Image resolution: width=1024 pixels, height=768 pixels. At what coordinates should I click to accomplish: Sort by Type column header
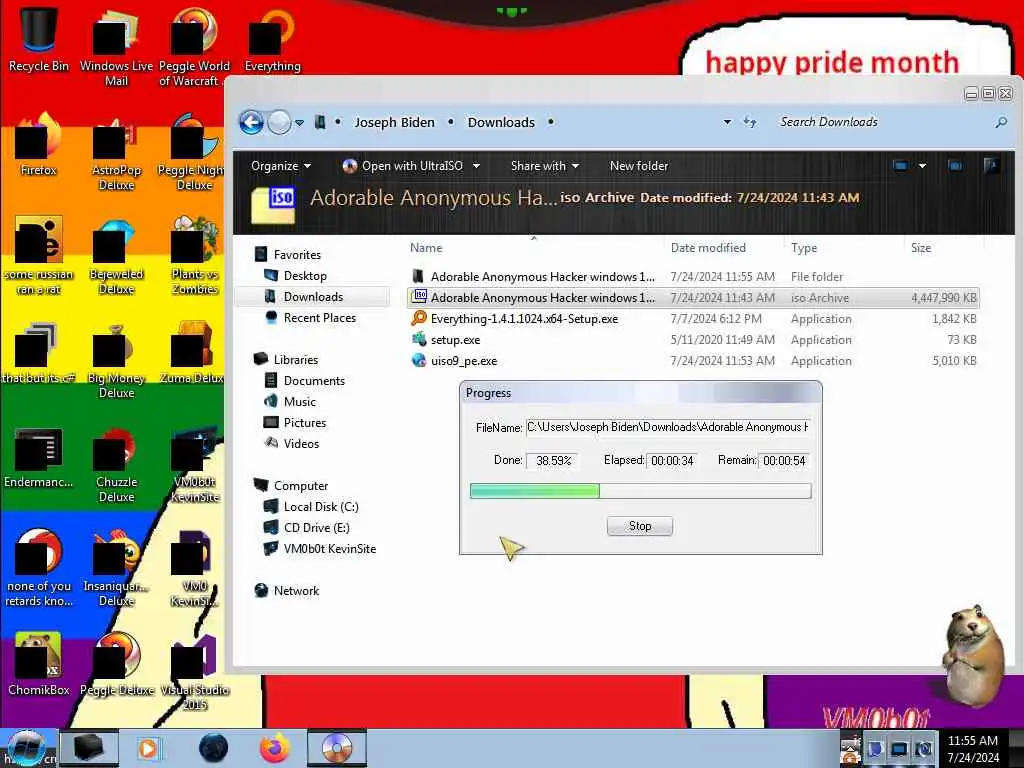point(804,248)
